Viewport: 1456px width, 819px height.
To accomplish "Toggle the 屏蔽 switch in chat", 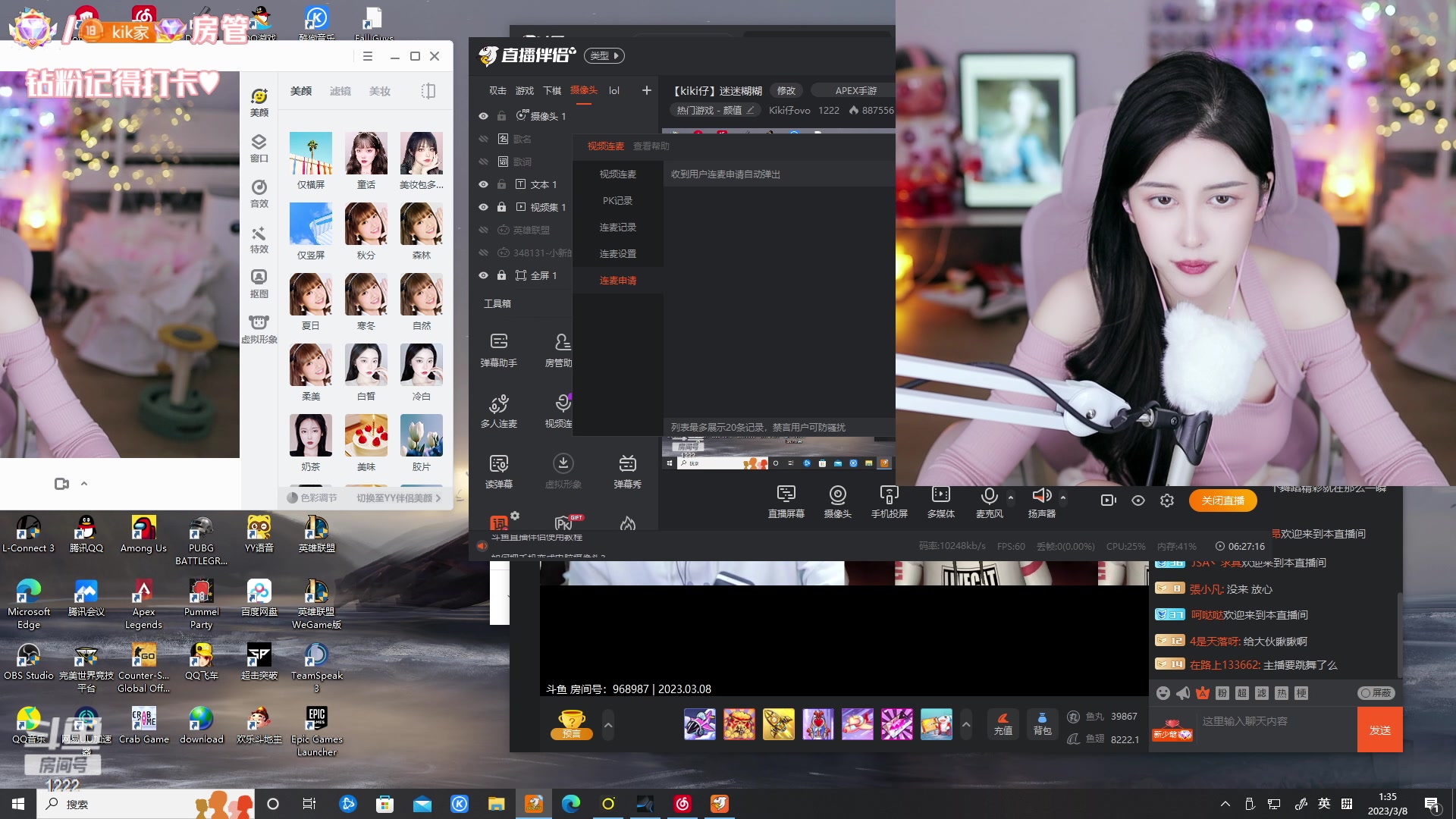I will 1376,693.
